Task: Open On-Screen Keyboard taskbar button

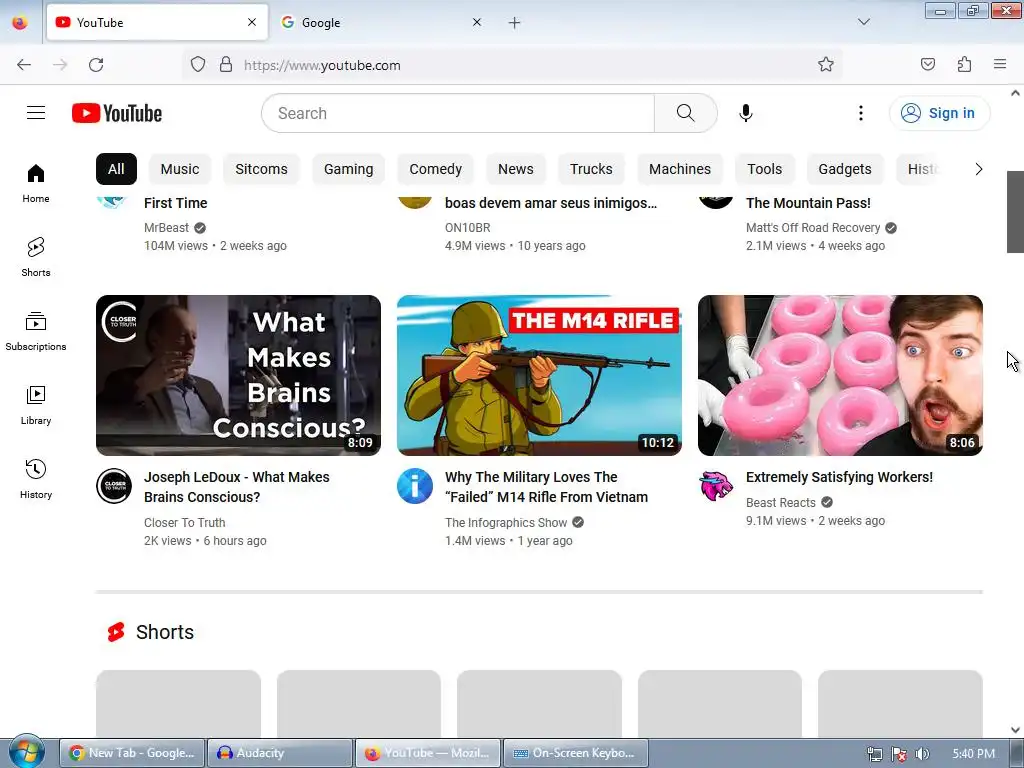Action: pyautogui.click(x=576, y=753)
